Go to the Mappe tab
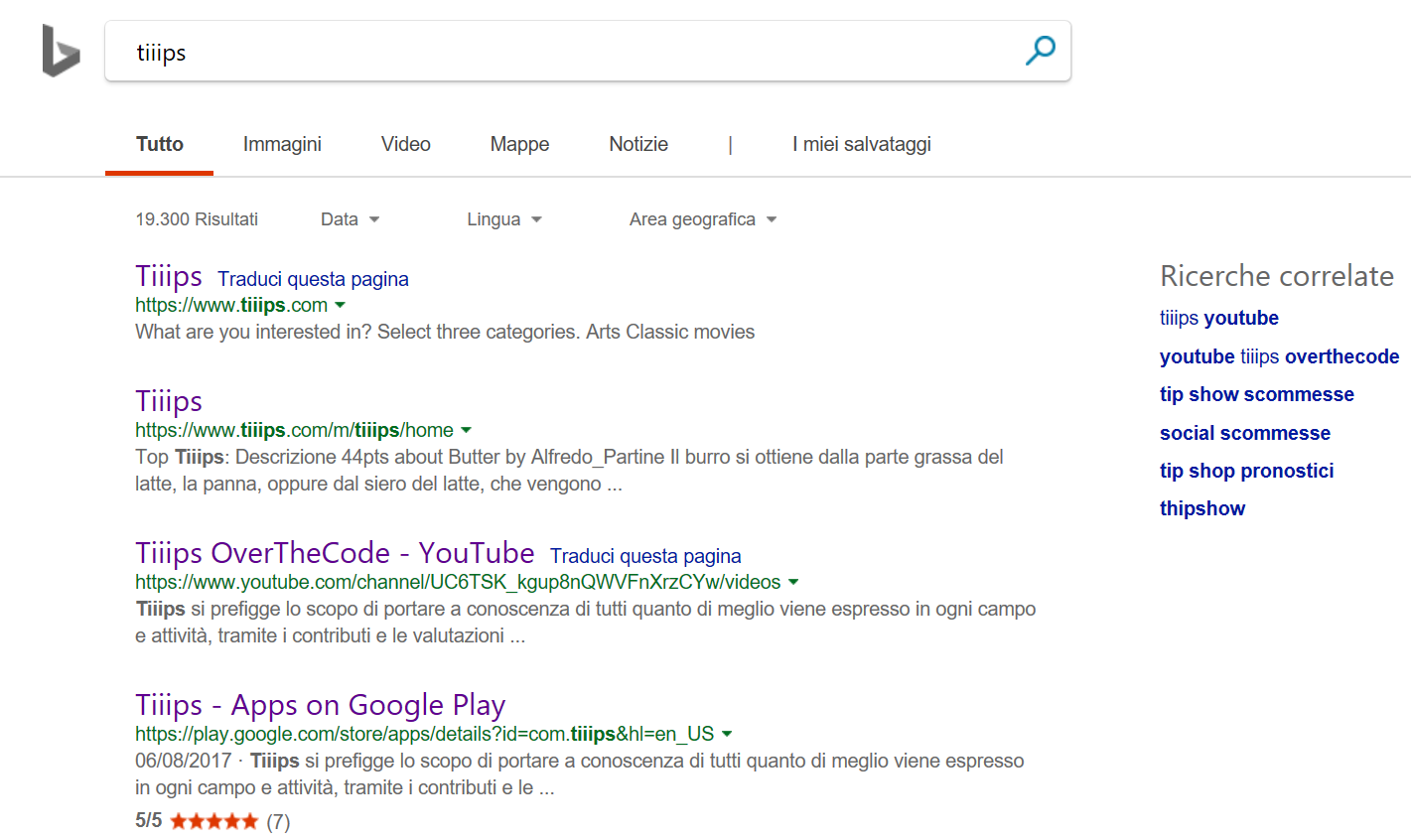Viewport: 1411px width, 840px height. coord(519,144)
